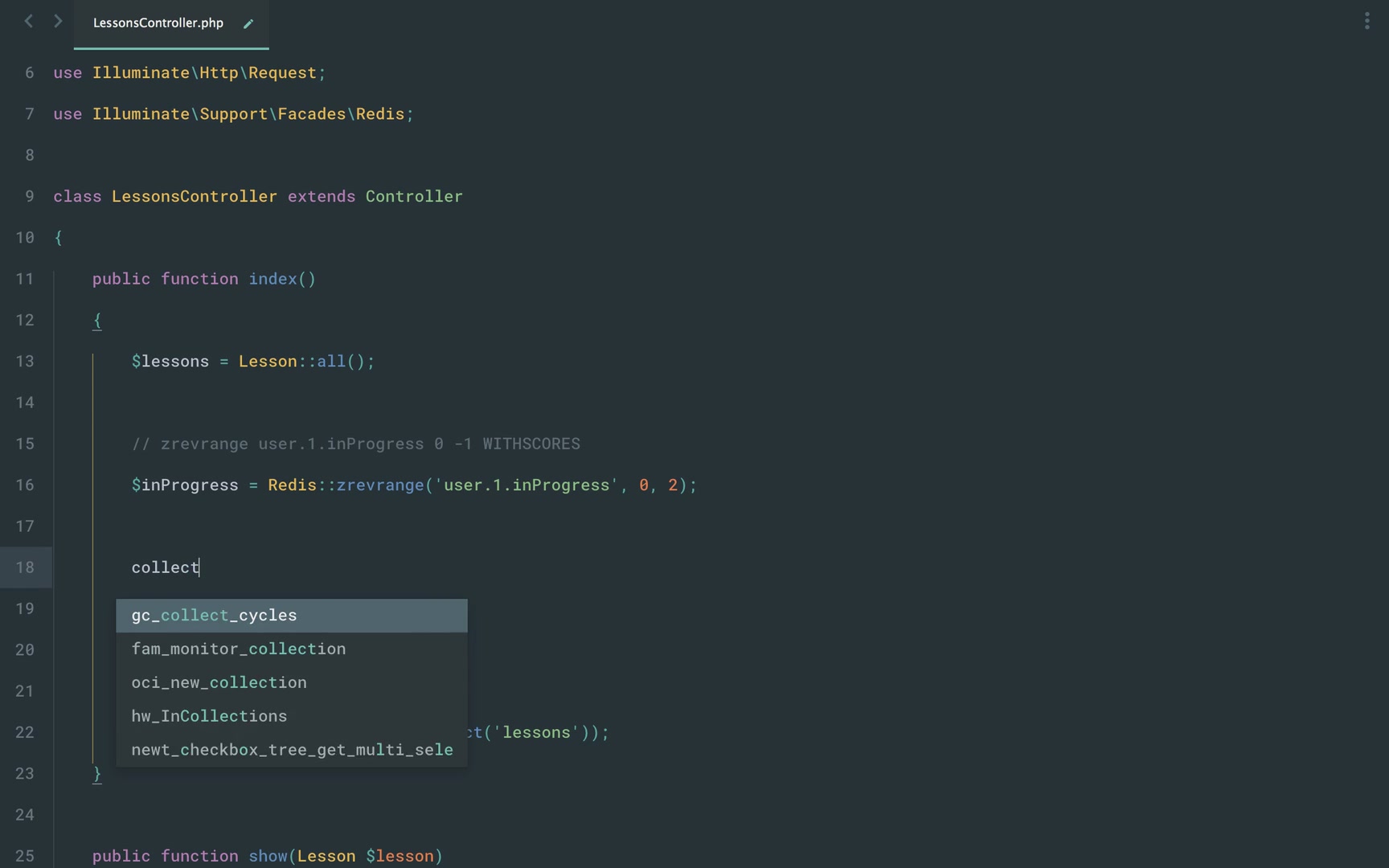This screenshot has height=868, width=1389.
Task: Pick newt_checkbox_tree_get_multi_sele suggestion
Action: (292, 750)
